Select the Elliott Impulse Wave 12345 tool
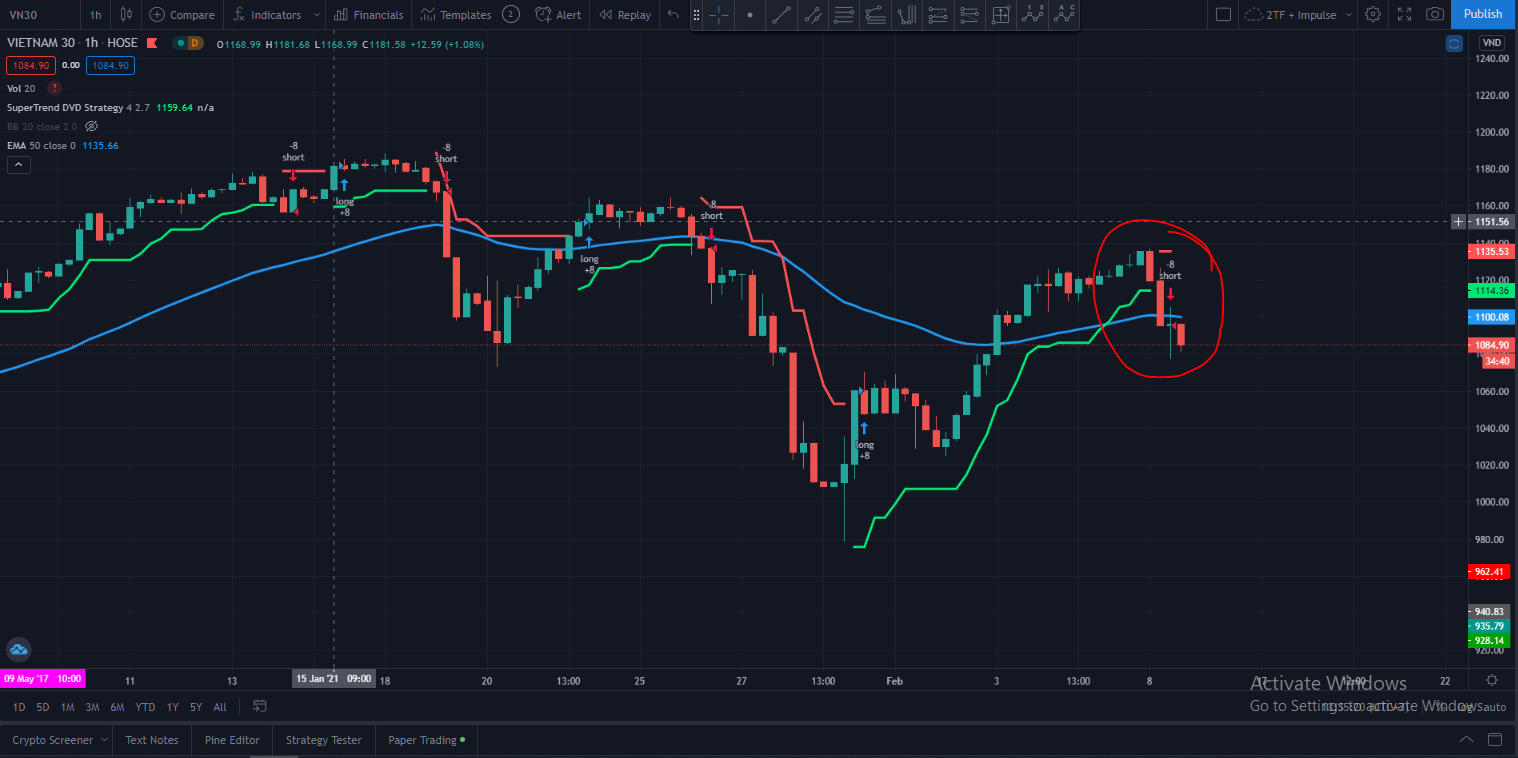 pyautogui.click(x=1033, y=15)
